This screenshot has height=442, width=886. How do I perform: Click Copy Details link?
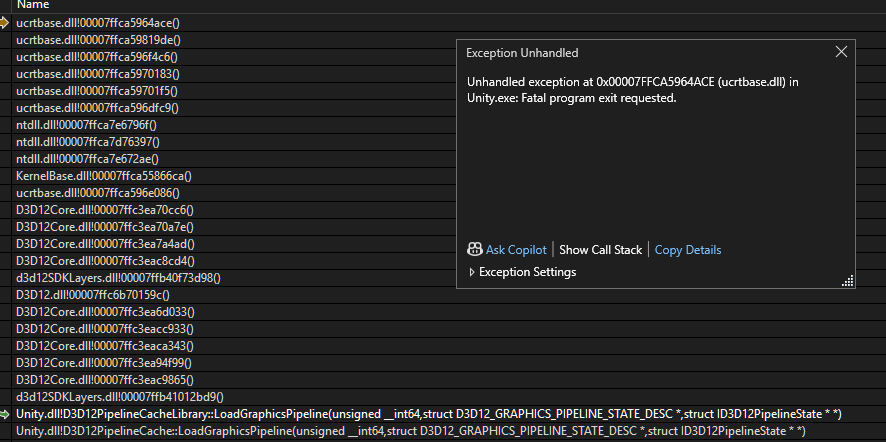[x=688, y=250]
